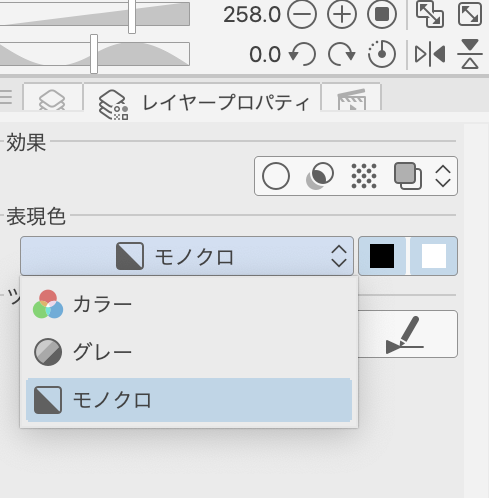Rotate canvas left icon

[302, 54]
